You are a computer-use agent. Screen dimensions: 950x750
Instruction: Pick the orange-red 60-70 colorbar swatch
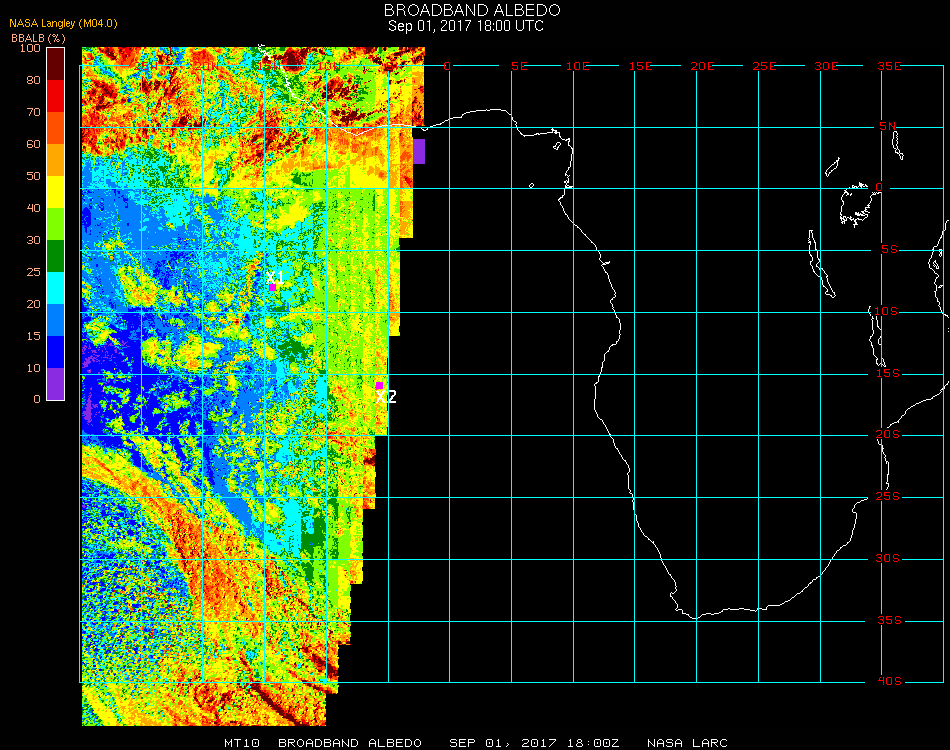pyautogui.click(x=56, y=128)
